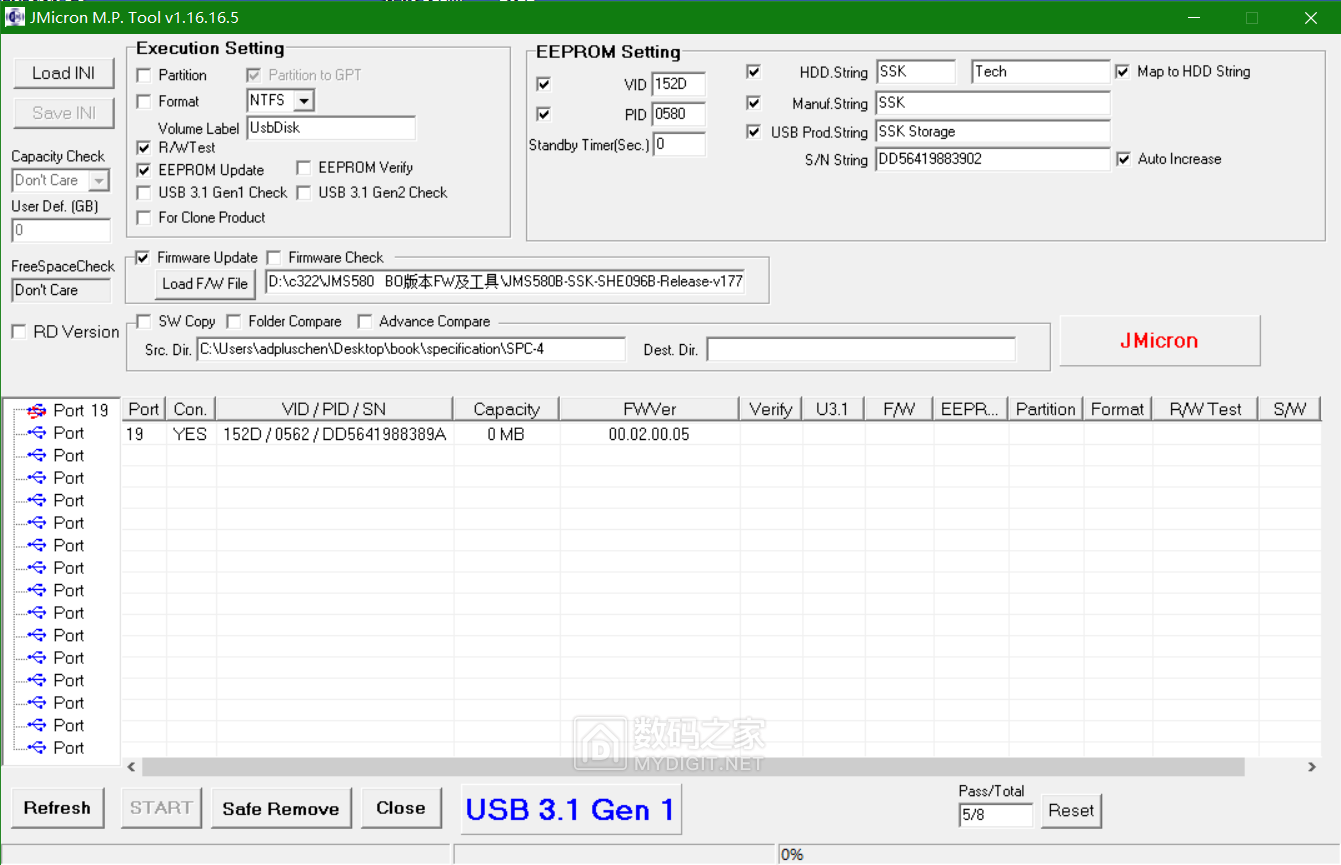Enable the Partition checkbox
This screenshot has width=1341, height=865.
144,76
